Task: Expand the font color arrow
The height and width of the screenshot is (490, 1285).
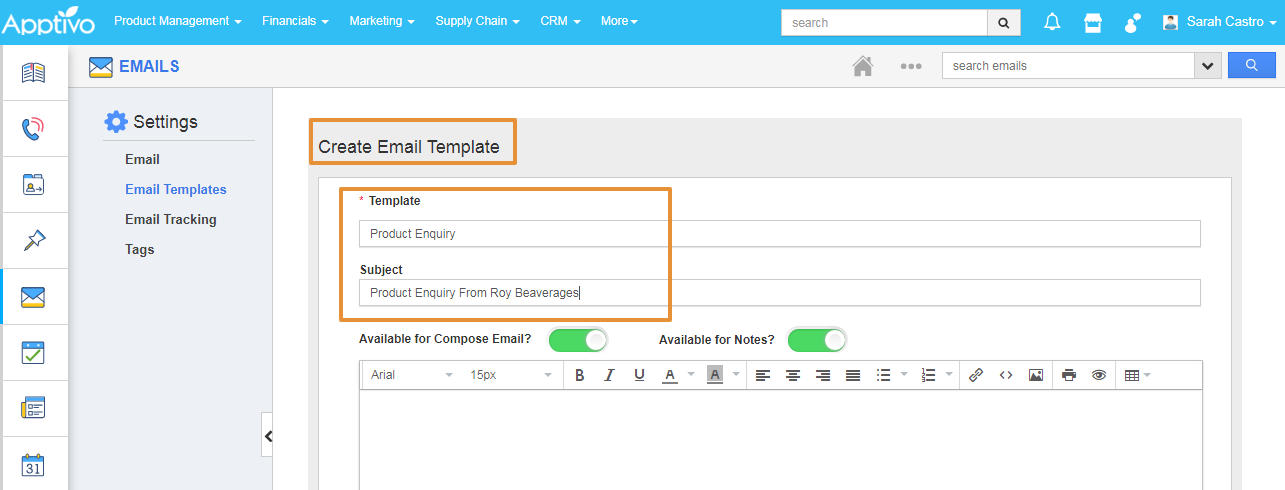Action: [691, 375]
